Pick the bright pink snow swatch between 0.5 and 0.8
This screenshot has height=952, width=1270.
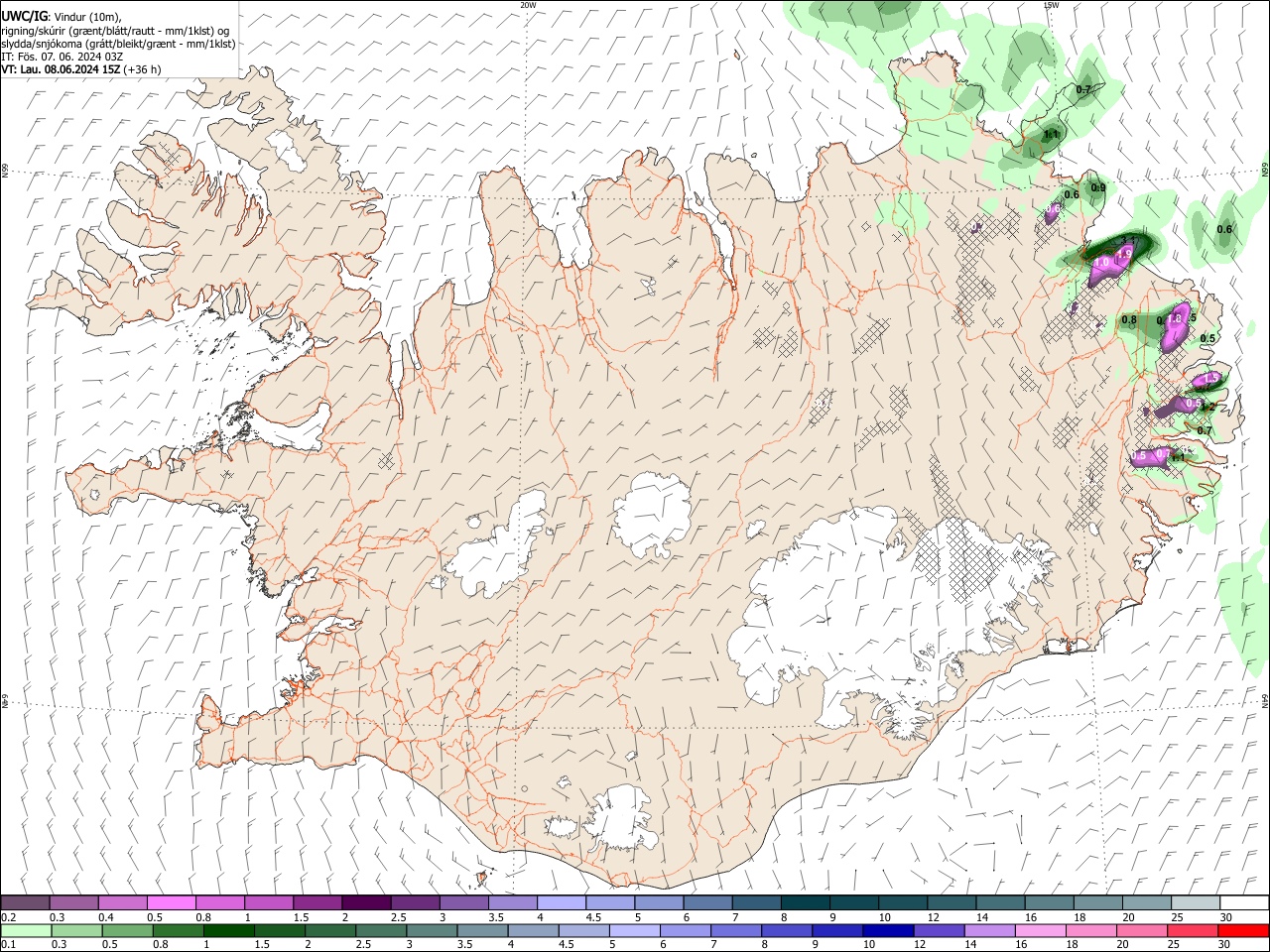click(x=171, y=903)
